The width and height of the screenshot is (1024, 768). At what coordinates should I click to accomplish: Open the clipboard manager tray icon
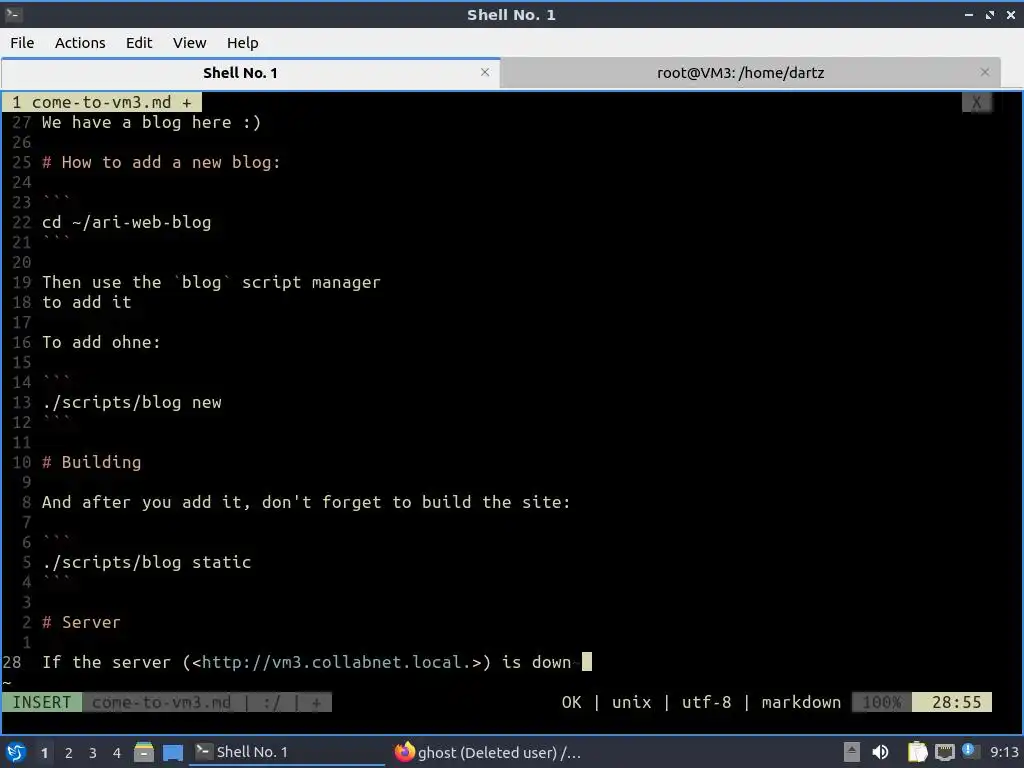point(917,752)
